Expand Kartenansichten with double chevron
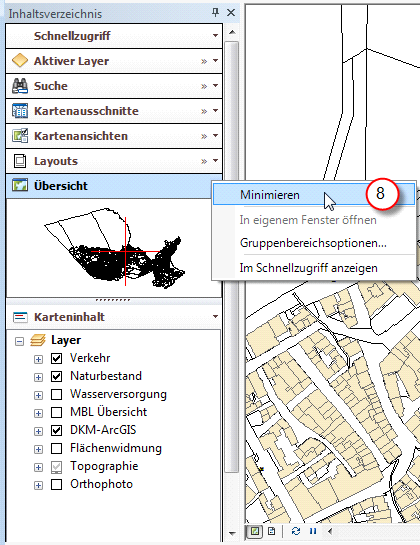Screen dimensions: 420x545 coord(204,137)
